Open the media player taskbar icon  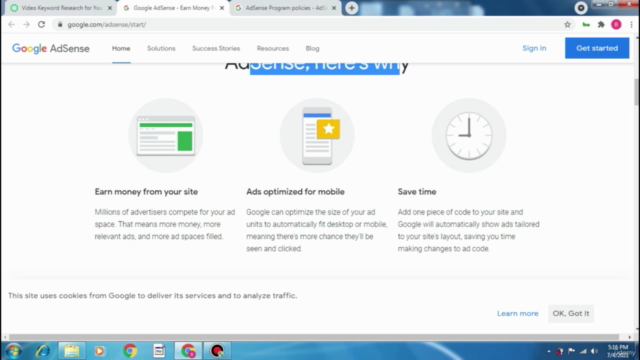pos(100,351)
